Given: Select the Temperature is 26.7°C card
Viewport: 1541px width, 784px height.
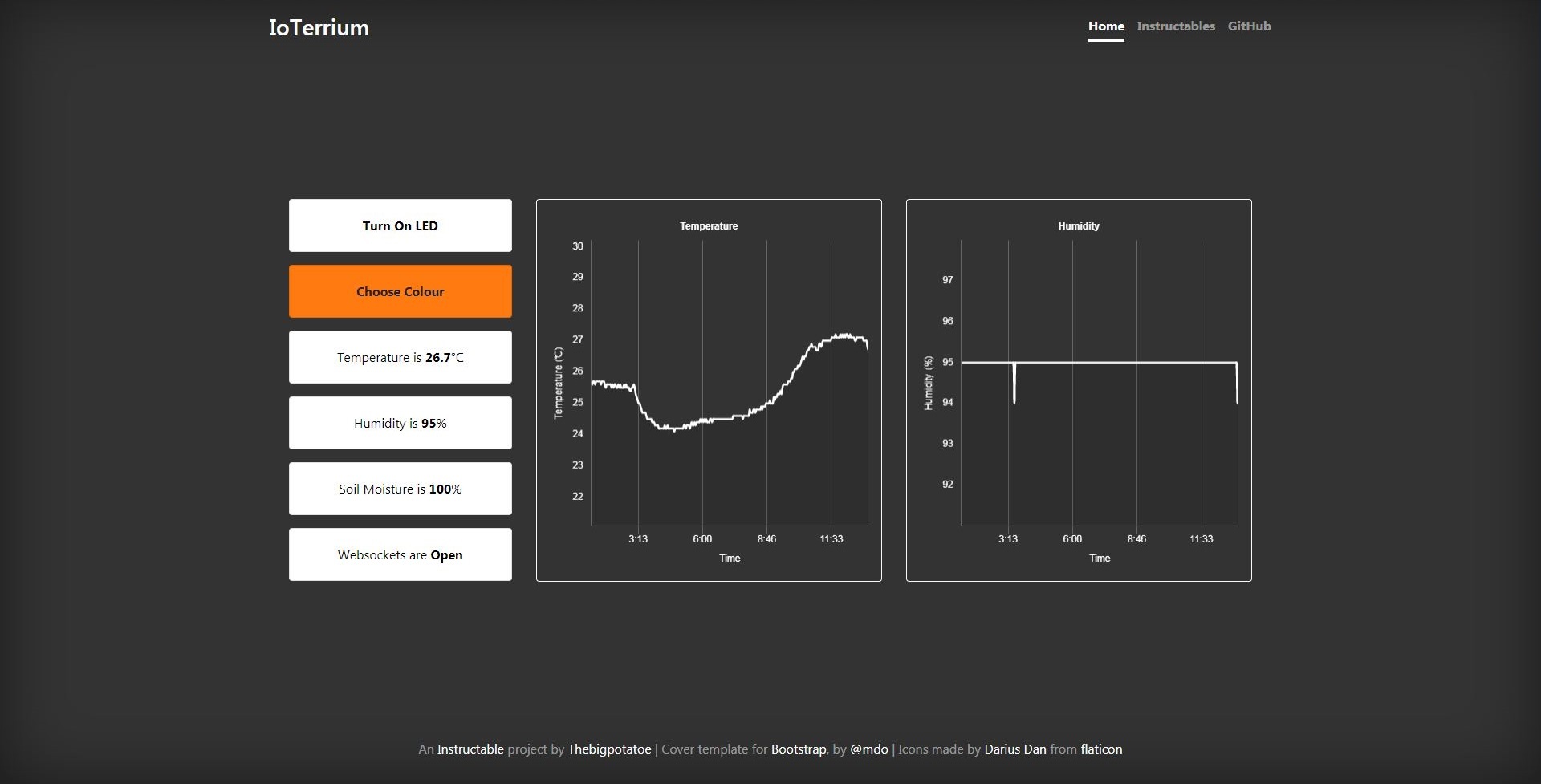Looking at the screenshot, I should tap(400, 357).
